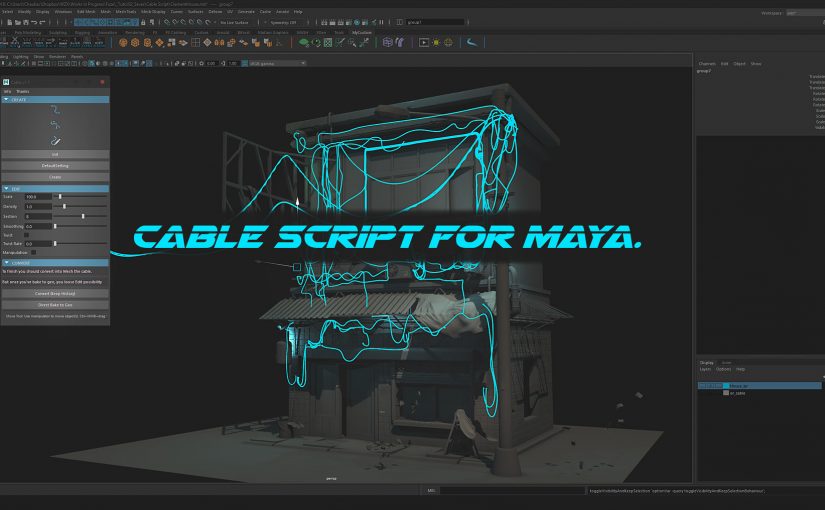Click the Undo arrow icon
This screenshot has width=825, height=510.
(x=34, y=22)
